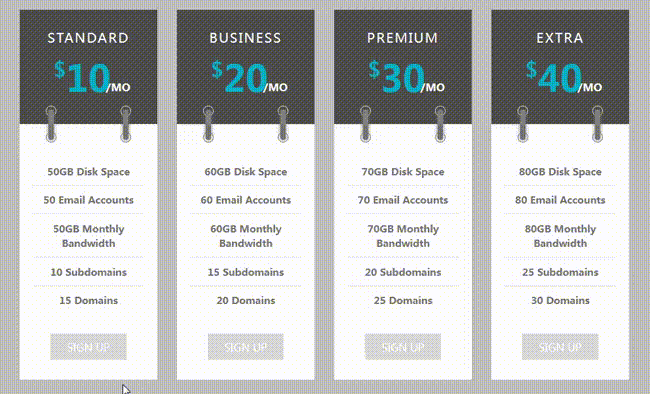Click the Extra plan Sign Up button
The image size is (650, 394).
560,347
